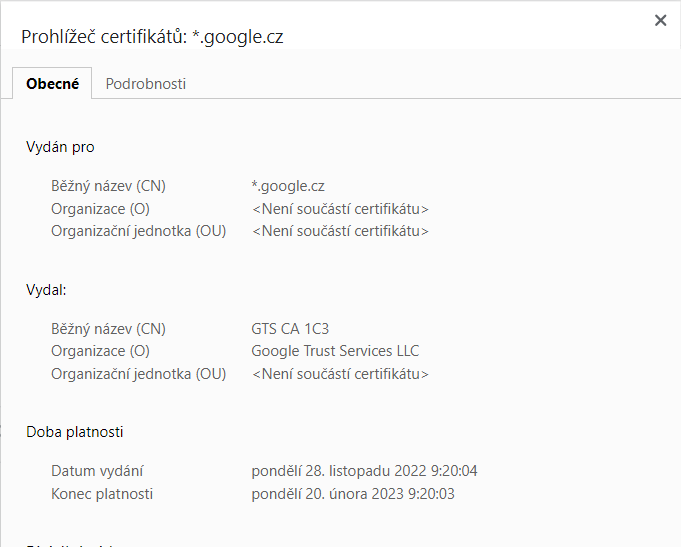Click Běžný název (CN) label under Vydal
This screenshot has width=681, height=547.
click(109, 329)
